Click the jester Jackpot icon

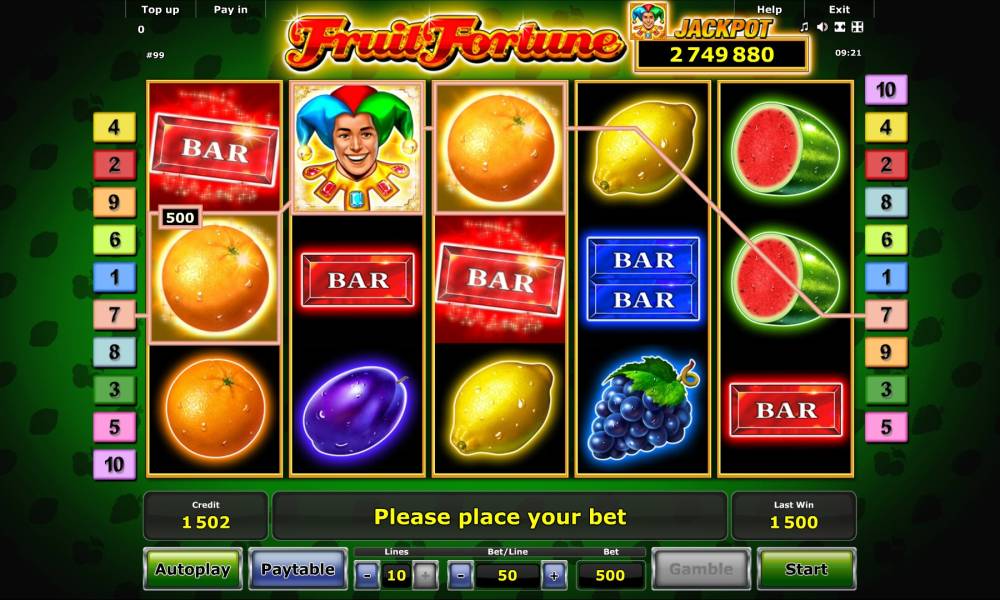point(648,21)
